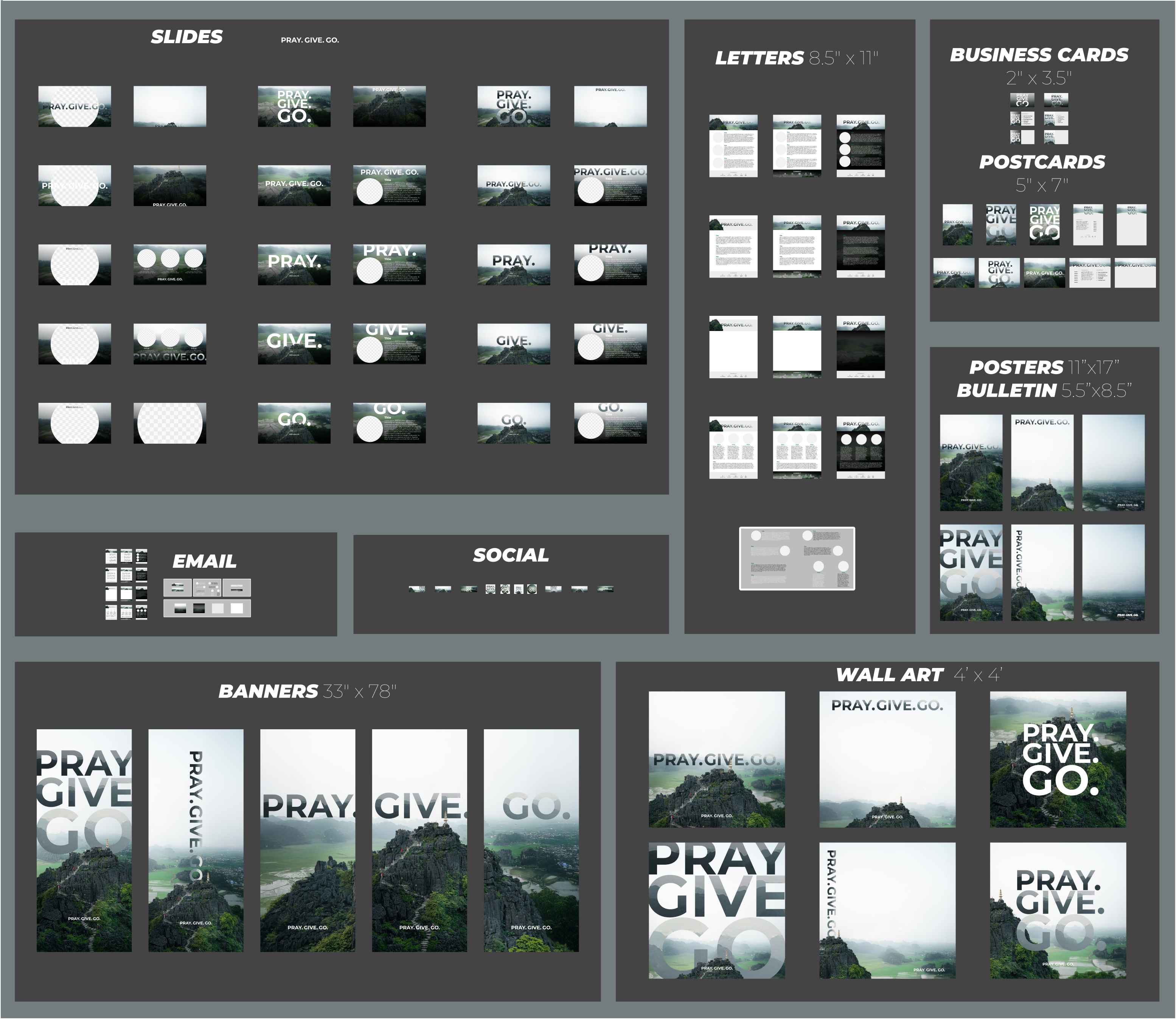
Task: Select the gray layout guide below the letters
Action: (x=796, y=558)
